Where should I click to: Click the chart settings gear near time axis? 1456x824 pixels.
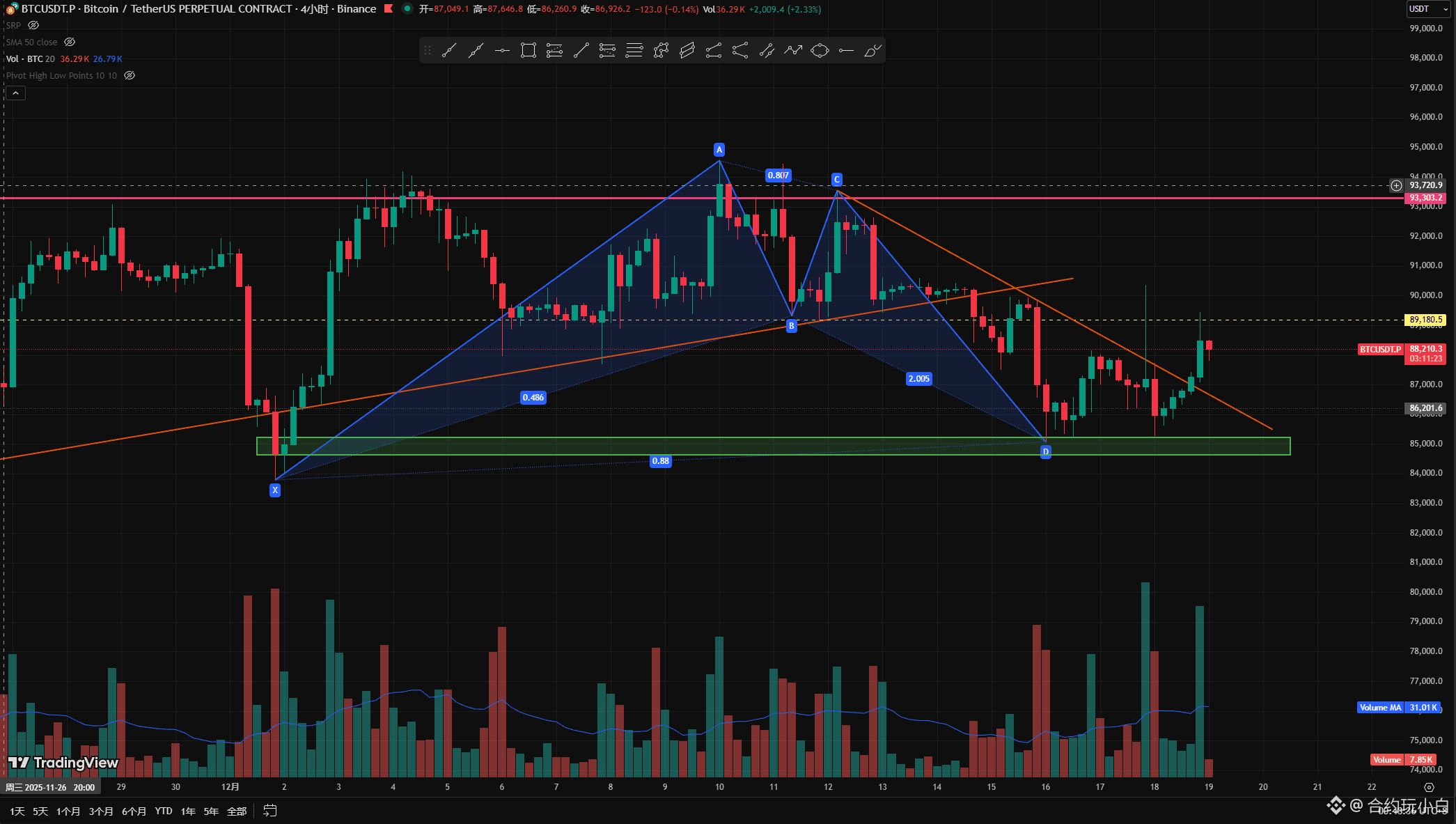[x=1430, y=787]
